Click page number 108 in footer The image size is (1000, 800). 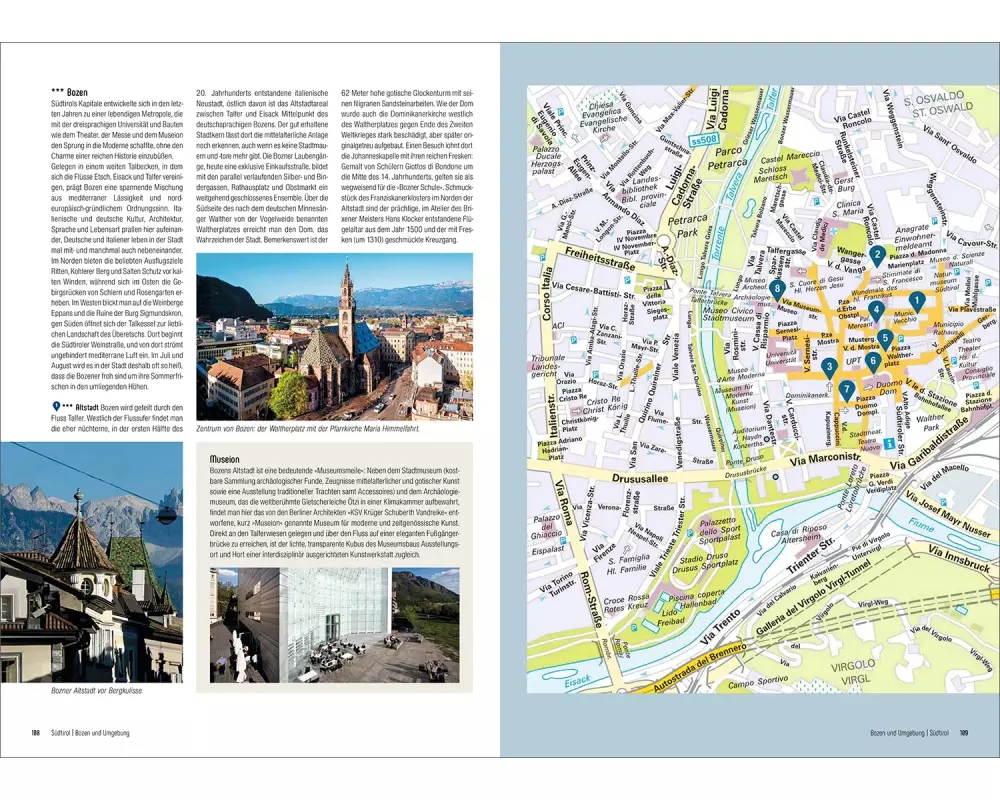click(x=35, y=733)
